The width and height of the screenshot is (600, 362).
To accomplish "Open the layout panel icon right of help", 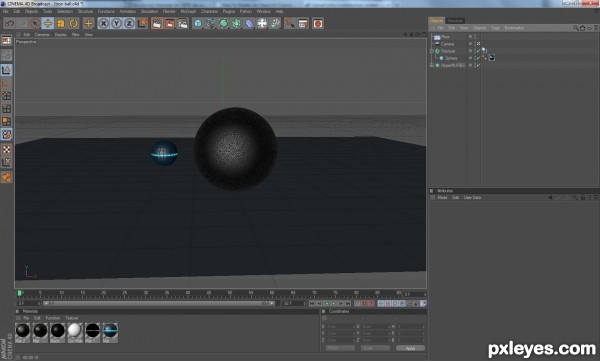I will [x=303, y=24].
